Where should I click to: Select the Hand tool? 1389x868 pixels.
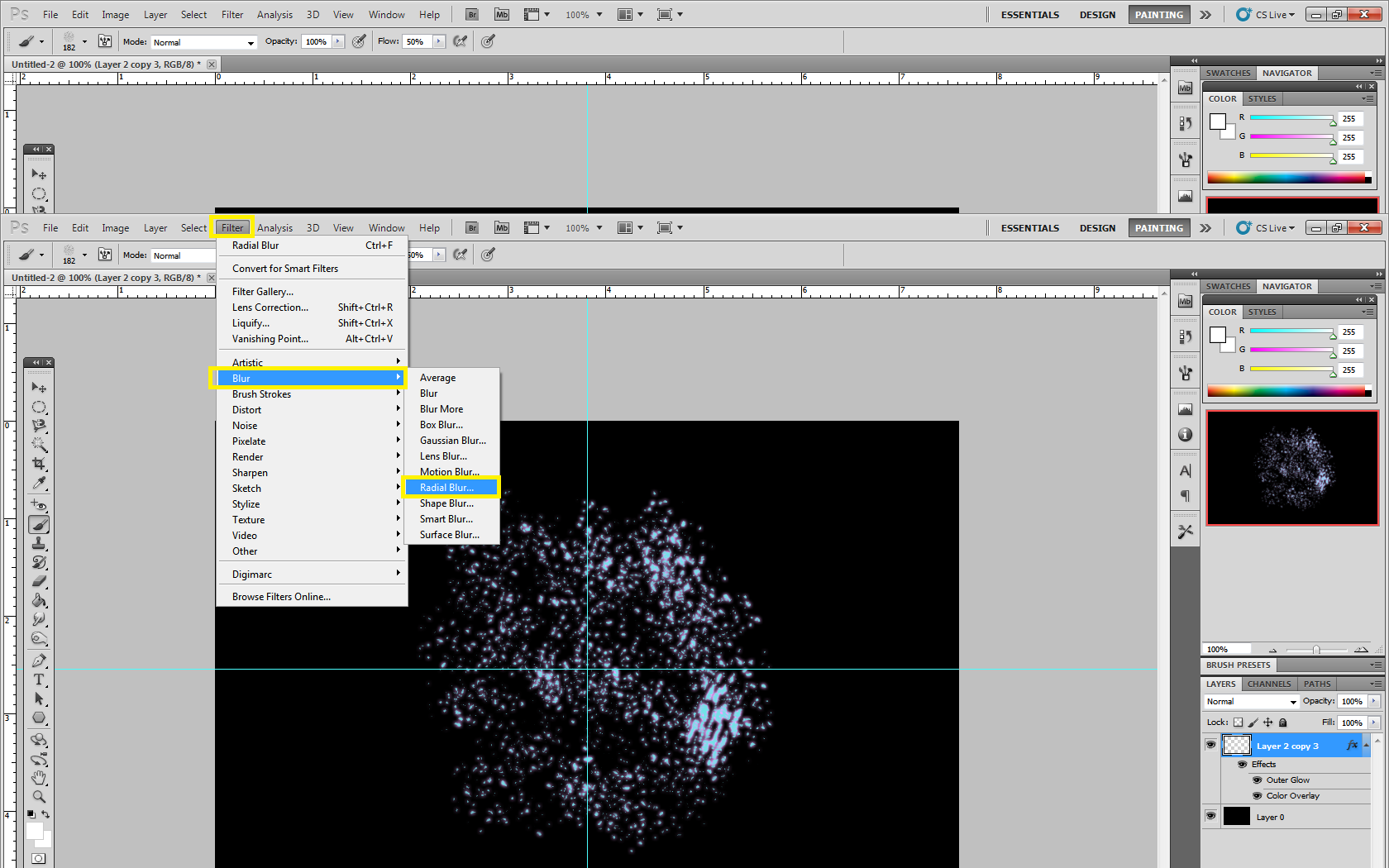point(39,778)
